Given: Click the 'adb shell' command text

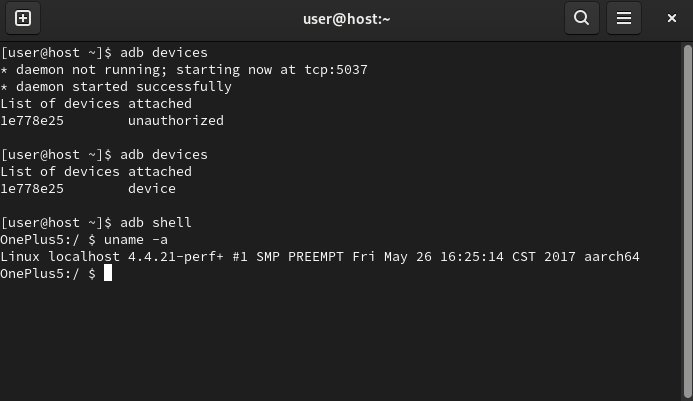Looking at the screenshot, I should point(156,222).
